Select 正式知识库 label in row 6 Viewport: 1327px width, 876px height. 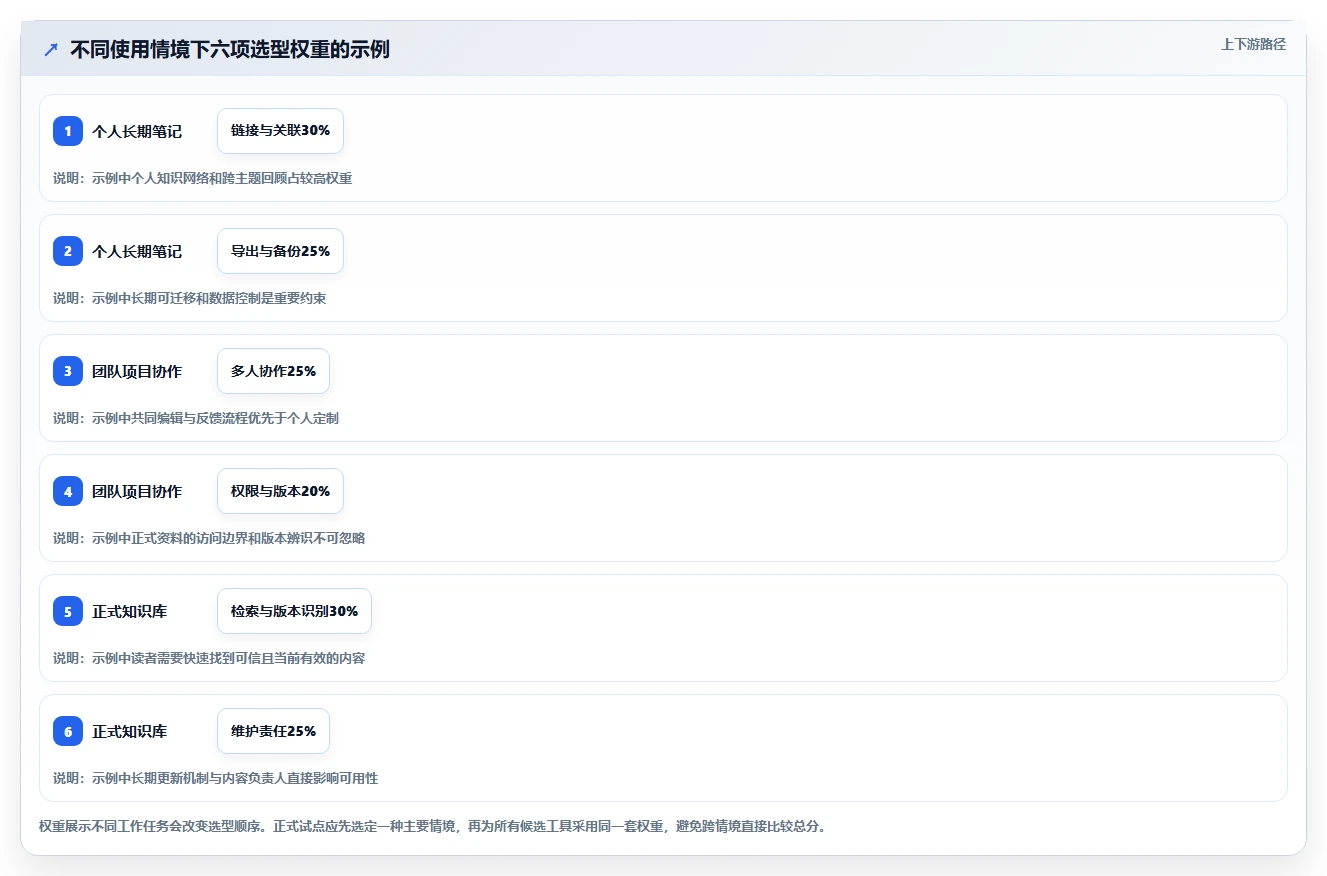tap(130, 731)
